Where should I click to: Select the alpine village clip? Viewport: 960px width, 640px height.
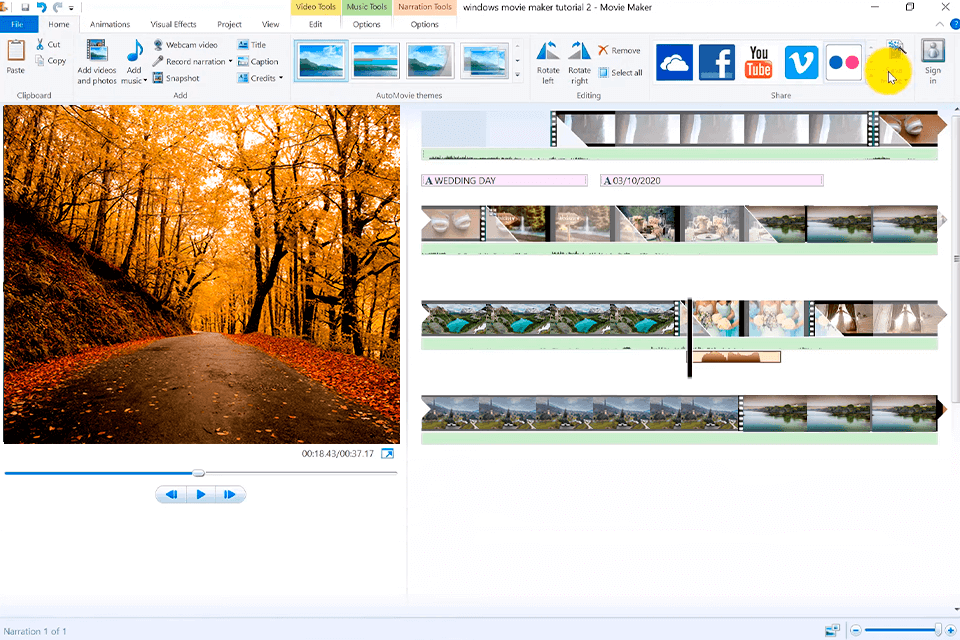580,413
